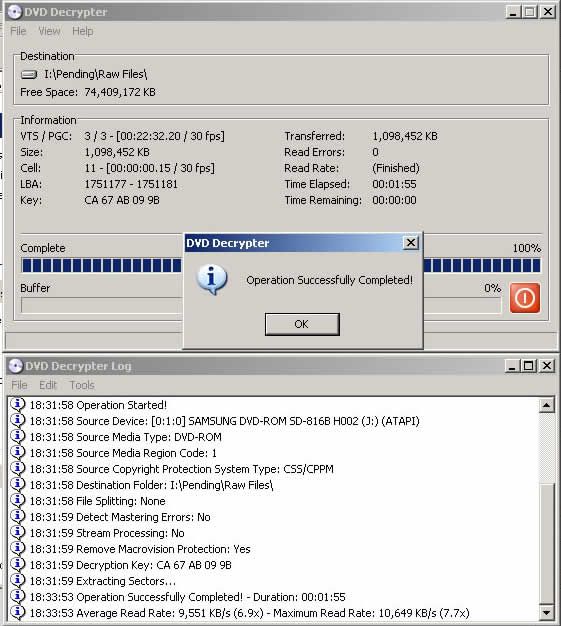Click info icon beside Remove Macrovision entry

click(17, 548)
